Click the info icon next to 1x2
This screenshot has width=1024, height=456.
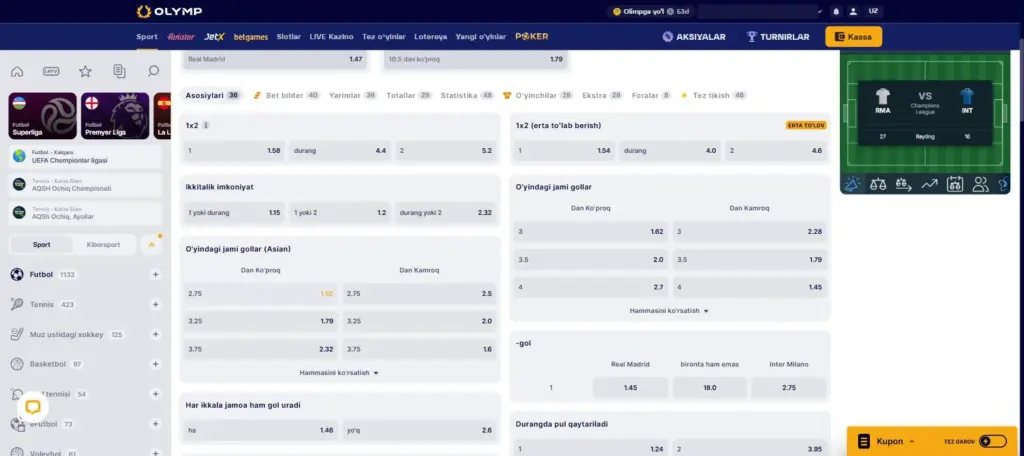tap(206, 125)
